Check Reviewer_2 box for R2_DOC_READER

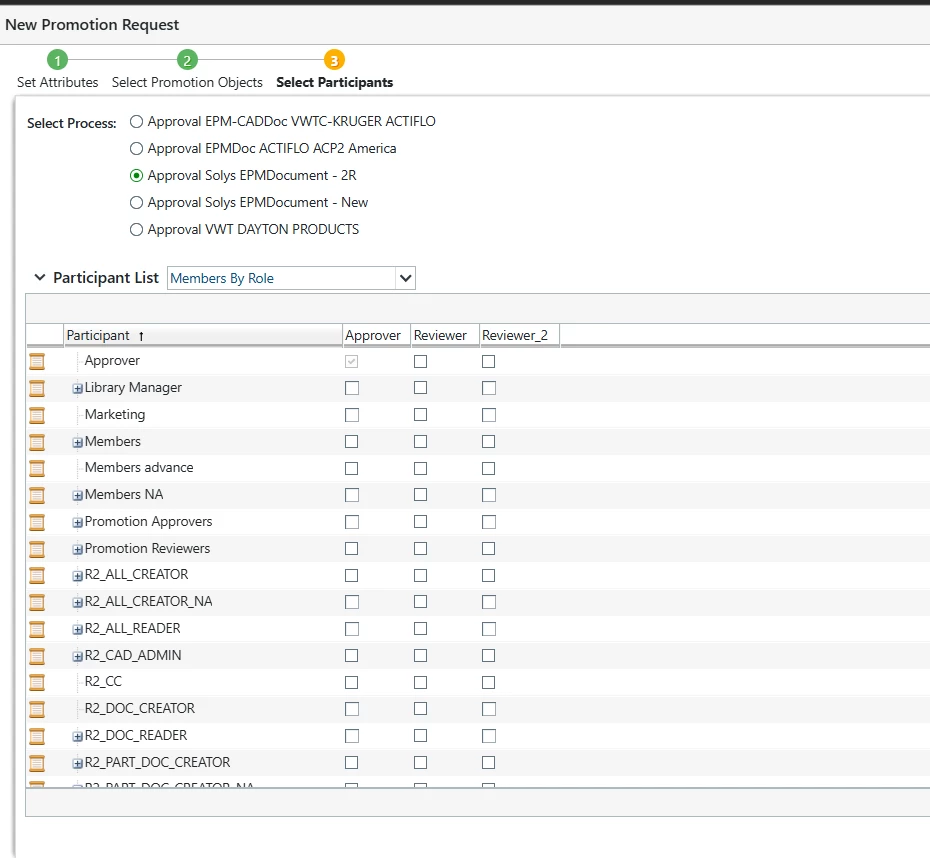point(489,736)
